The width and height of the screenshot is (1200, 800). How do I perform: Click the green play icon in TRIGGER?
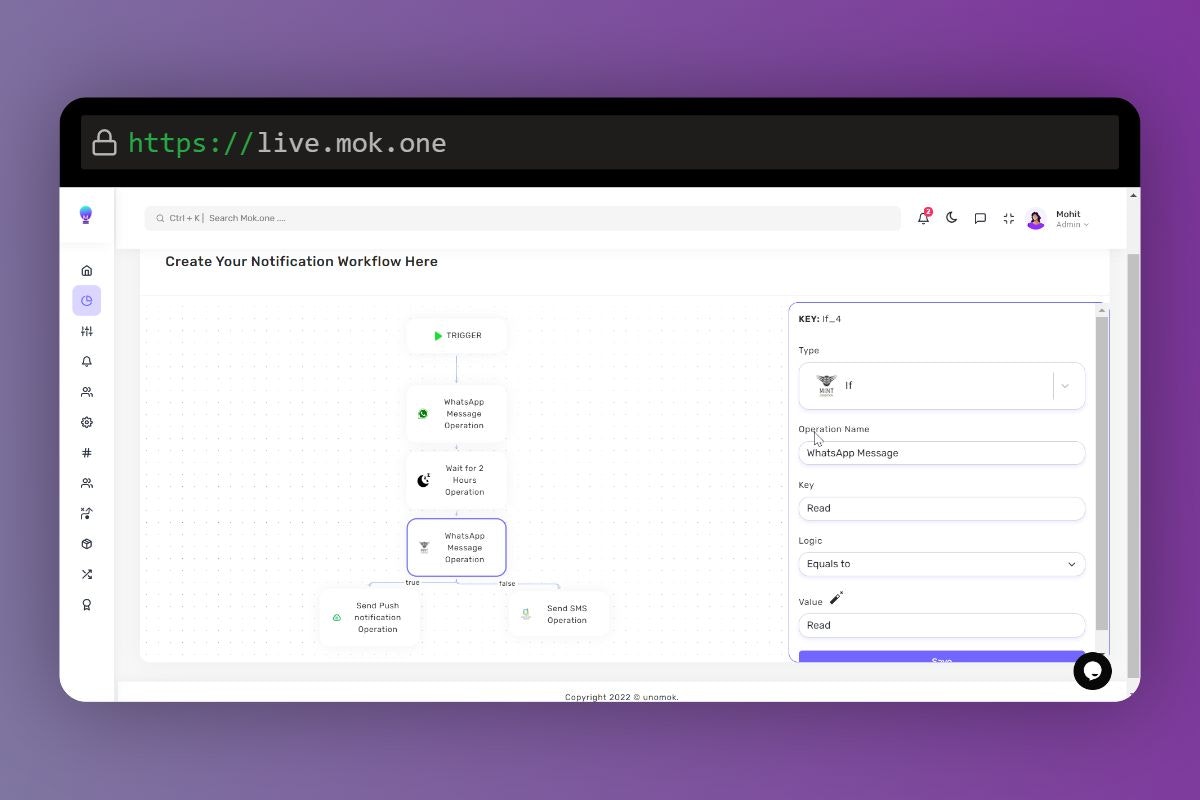click(x=438, y=336)
